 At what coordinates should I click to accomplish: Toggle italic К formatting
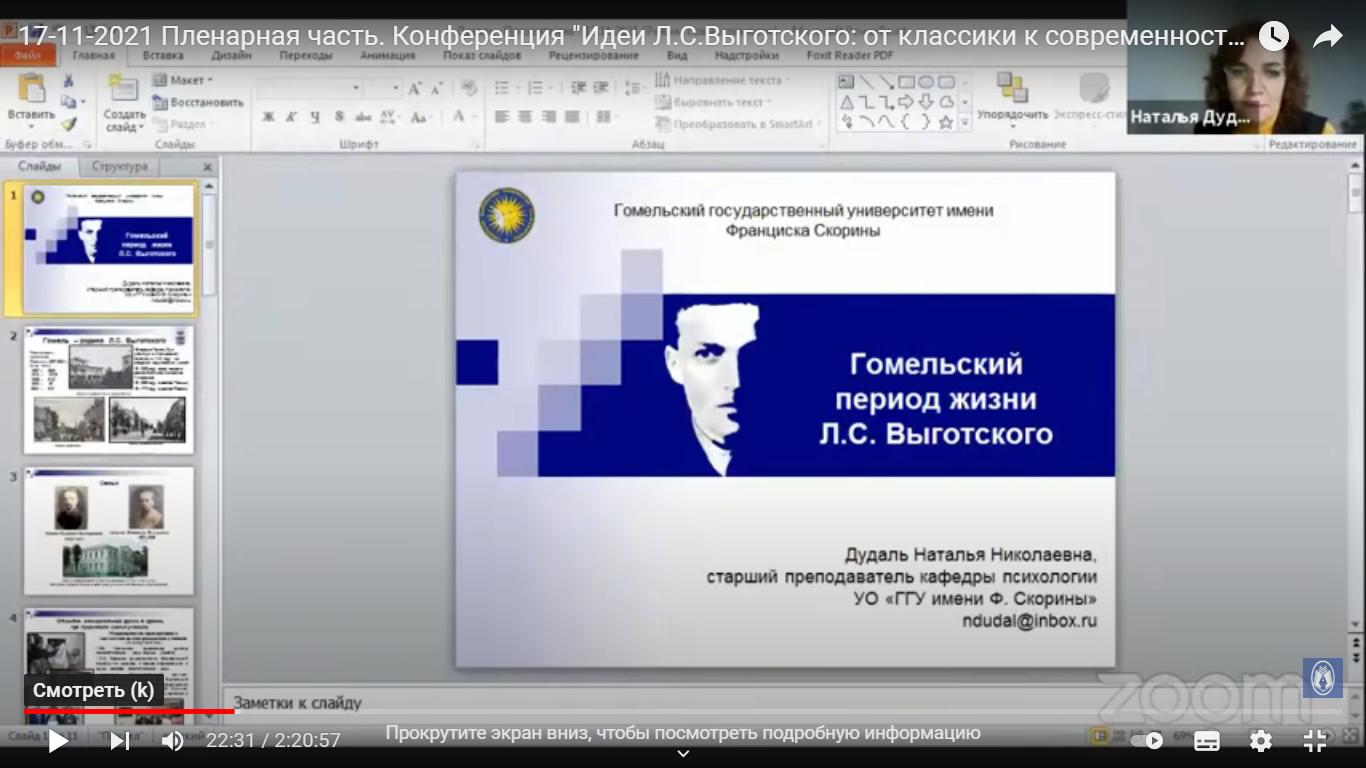(291, 117)
